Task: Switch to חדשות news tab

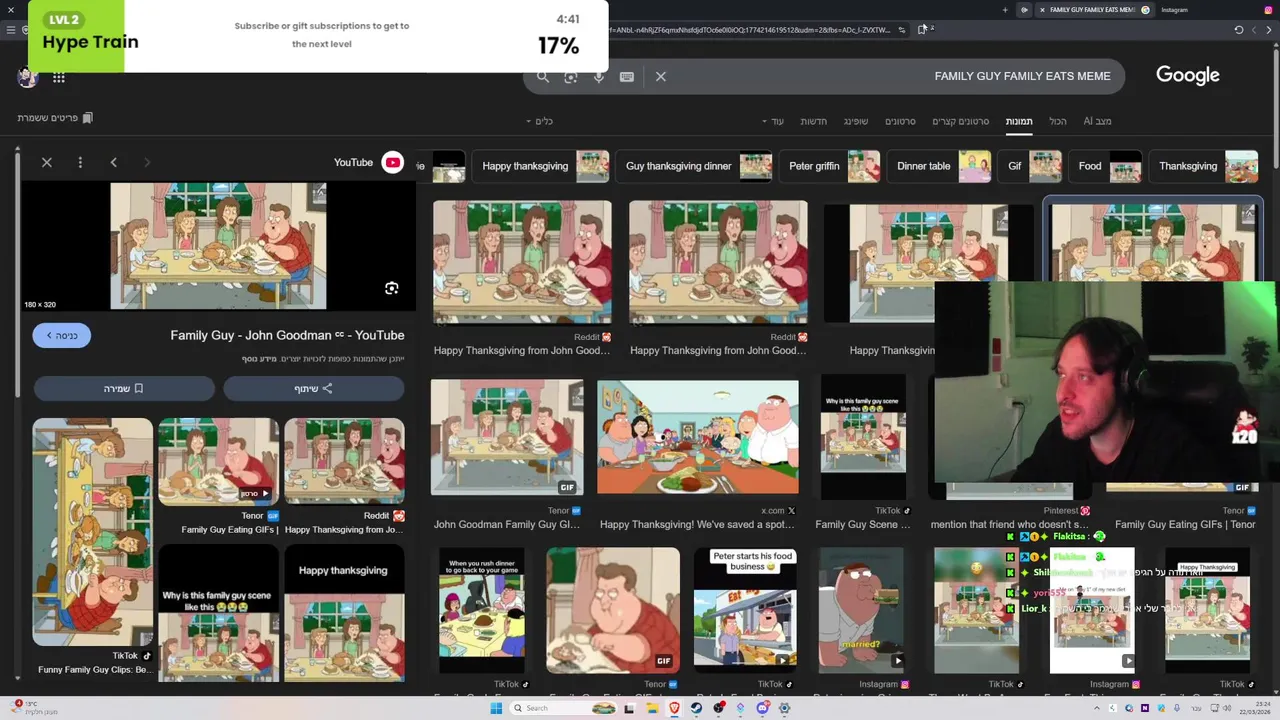Action: [813, 121]
